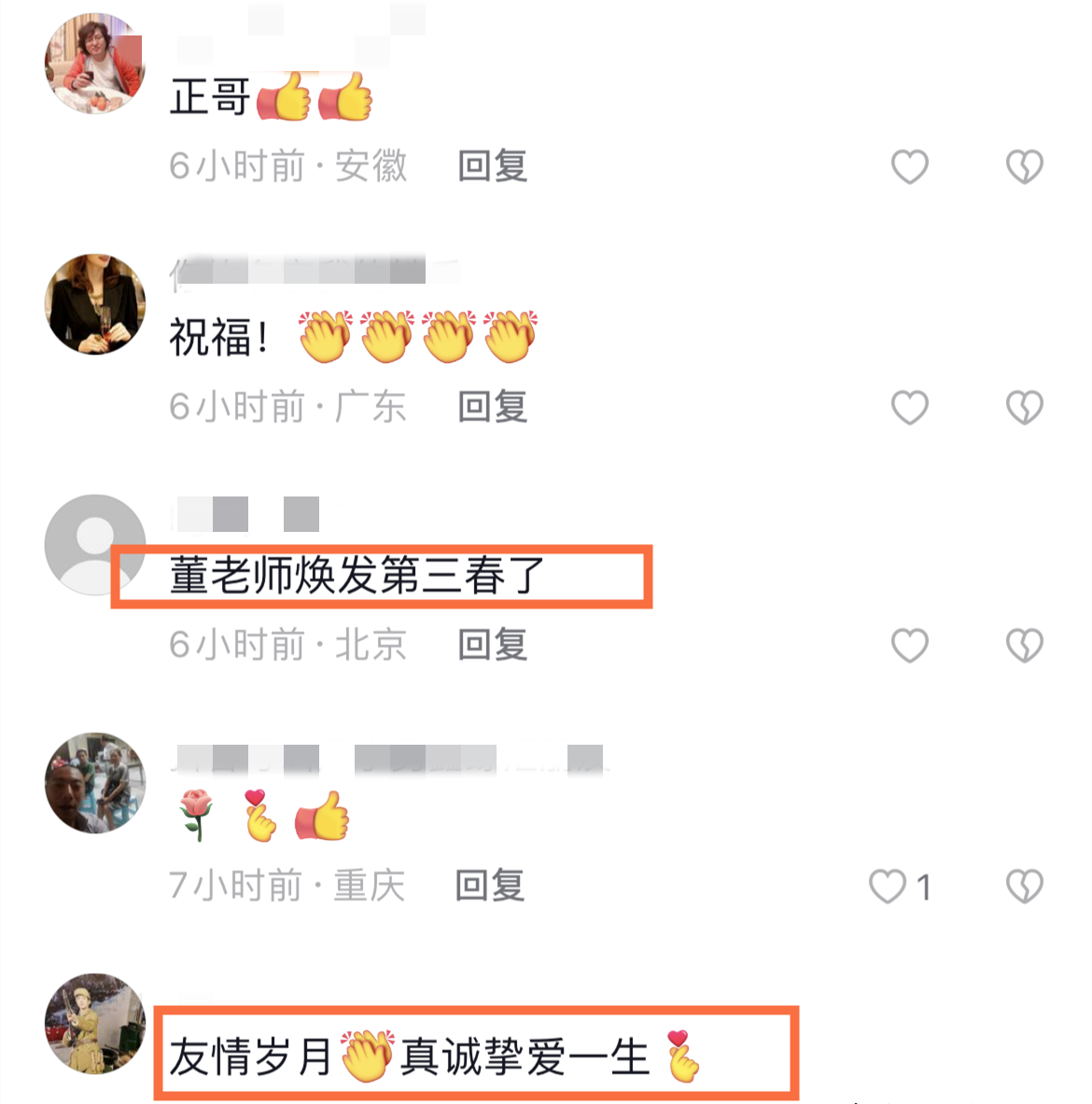This screenshot has height=1104, width=1092.
Task: Reply to the comment from 重庆
Action: [490, 885]
